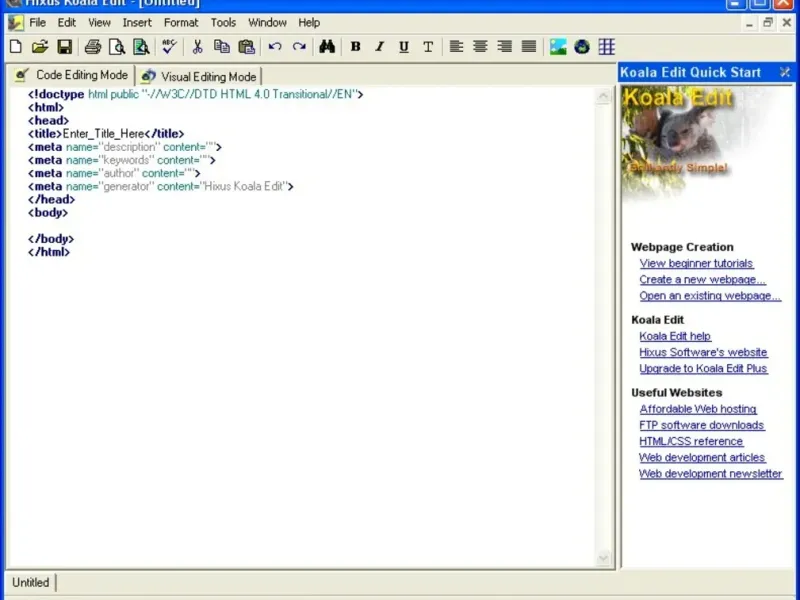
Task: Click the 'Upgrade to Koala Edit Plus' link
Action: (x=703, y=368)
